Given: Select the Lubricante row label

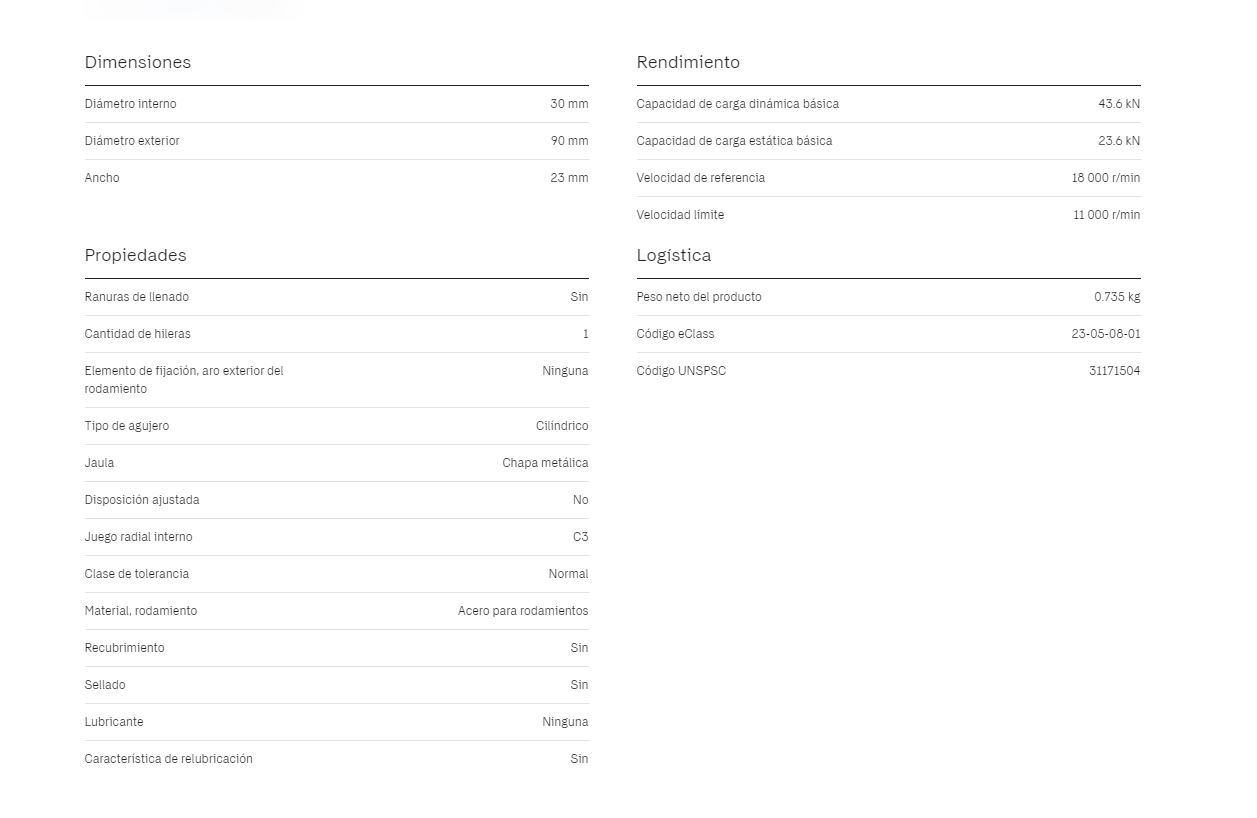Looking at the screenshot, I should tap(114, 722).
